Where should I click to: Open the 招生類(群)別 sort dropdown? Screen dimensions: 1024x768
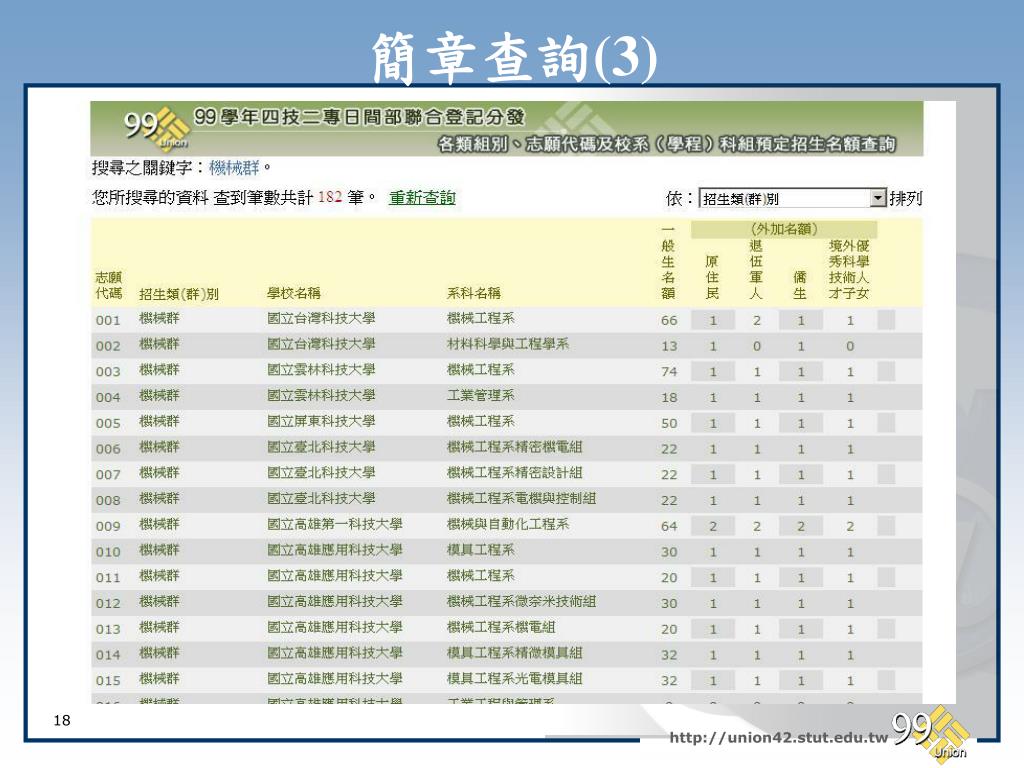click(x=792, y=198)
